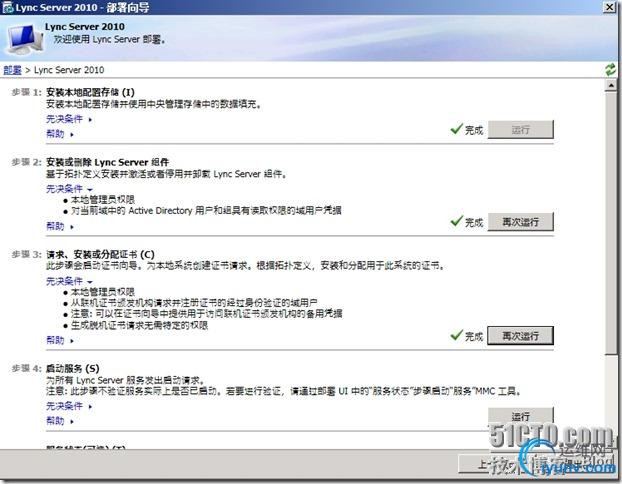The width and height of the screenshot is (622, 484).
Task: Click the 欢迎使用 Lync Server 部署 header text
Action: coord(109,40)
